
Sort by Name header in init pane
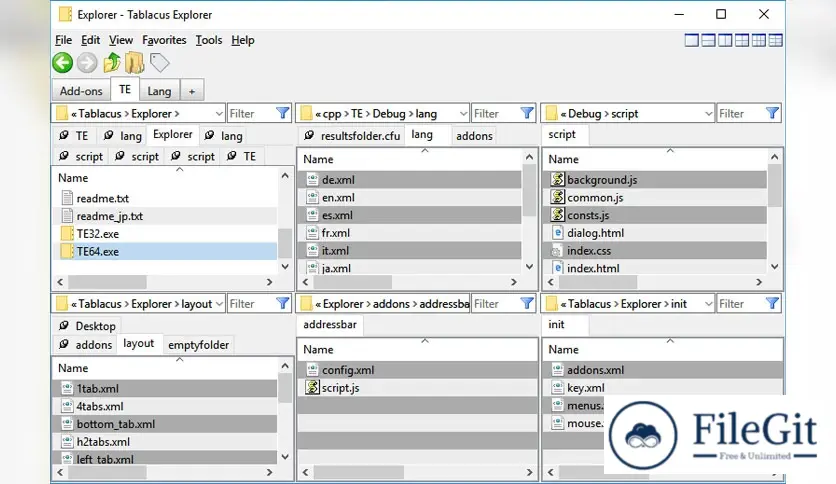click(x=662, y=349)
